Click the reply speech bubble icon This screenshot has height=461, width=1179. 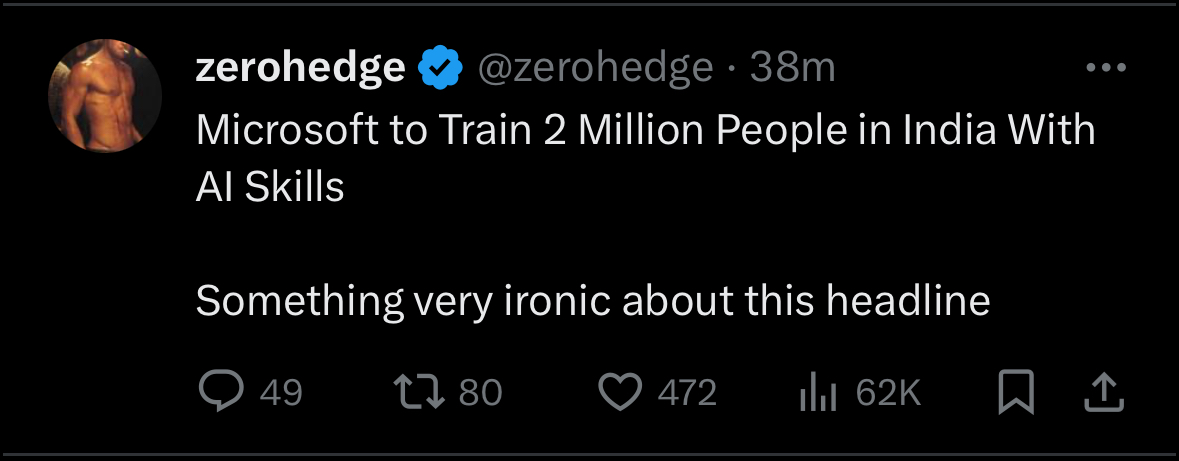tap(221, 393)
